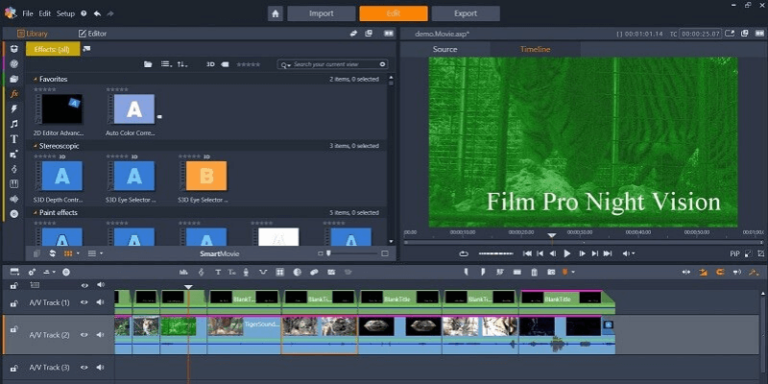Toggle lock on A/V Track (2)
Viewport: 768px width, 384px height.
[14, 329]
